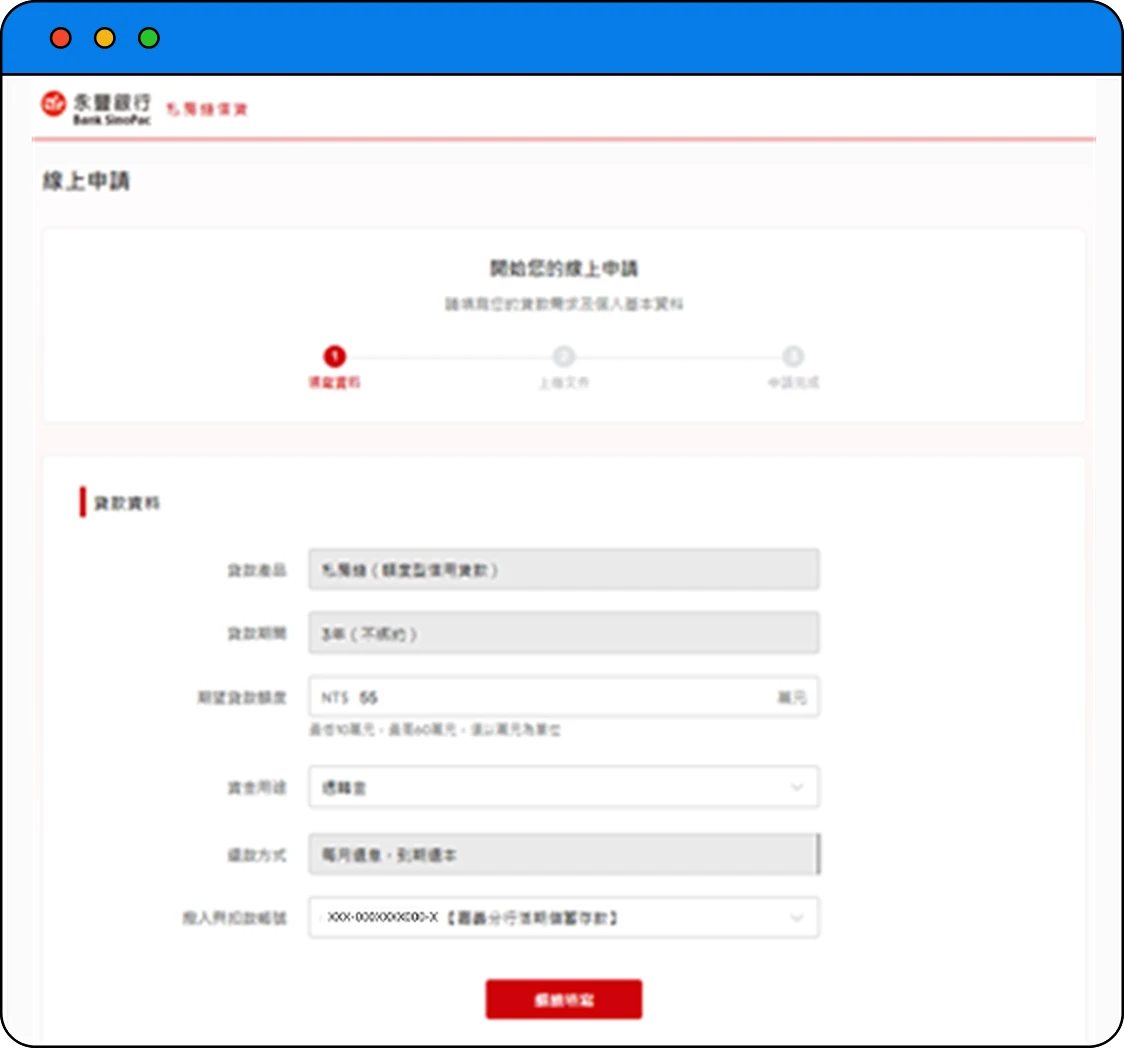Click the loan product disabled field

point(564,570)
